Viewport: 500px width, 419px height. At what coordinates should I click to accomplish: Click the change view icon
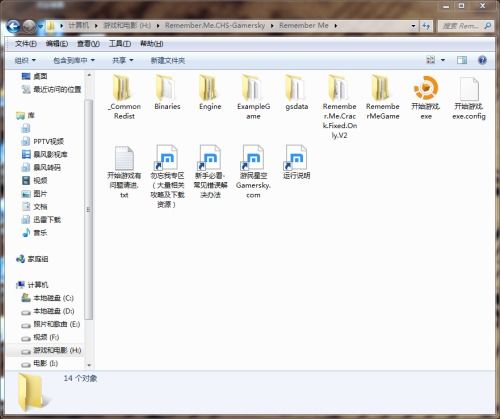(x=431, y=60)
